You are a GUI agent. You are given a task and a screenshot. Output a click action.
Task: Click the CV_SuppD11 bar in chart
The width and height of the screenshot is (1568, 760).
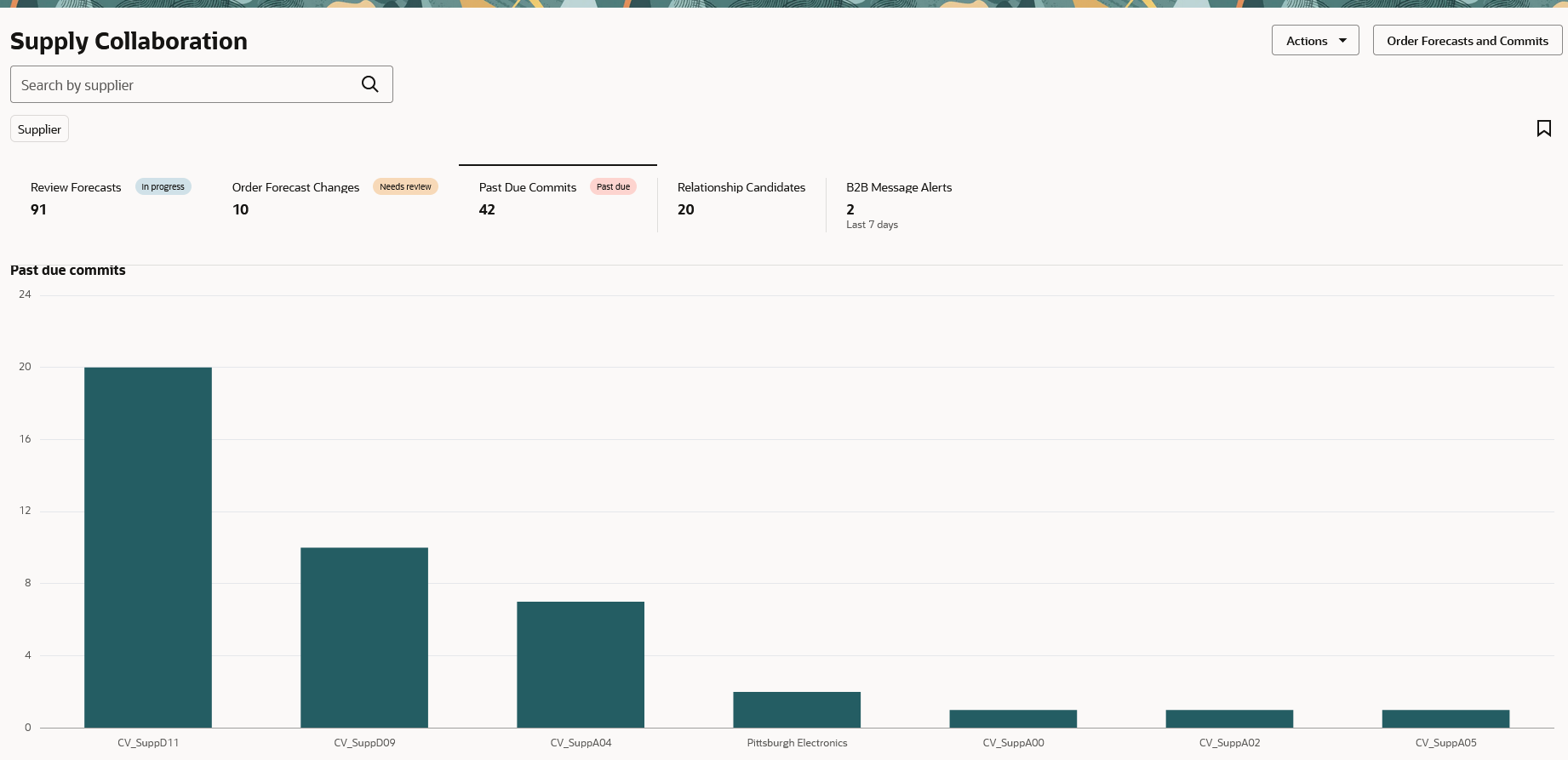(x=148, y=547)
